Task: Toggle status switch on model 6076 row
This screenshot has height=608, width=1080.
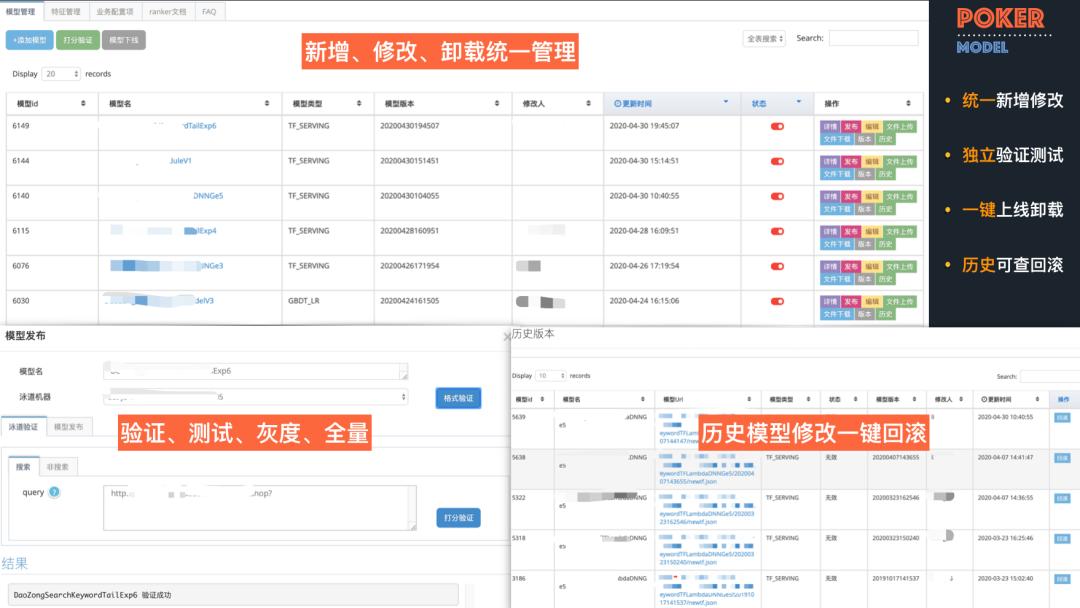Action: (777, 266)
